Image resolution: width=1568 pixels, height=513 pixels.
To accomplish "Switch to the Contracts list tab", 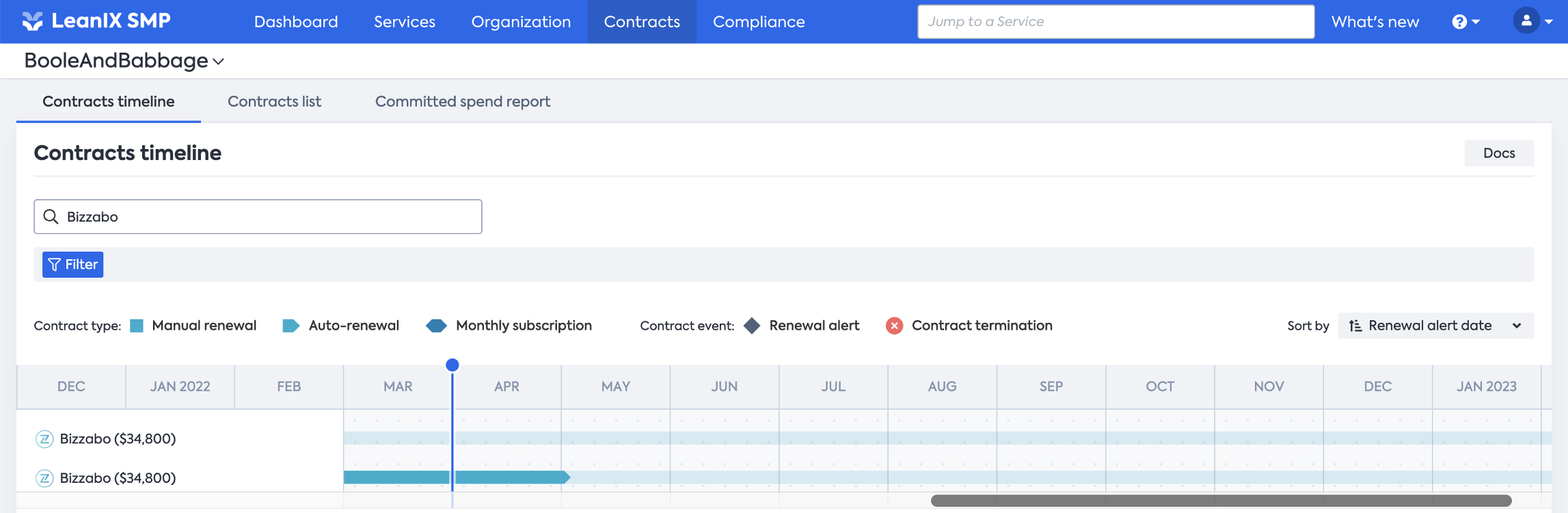I will [x=274, y=101].
